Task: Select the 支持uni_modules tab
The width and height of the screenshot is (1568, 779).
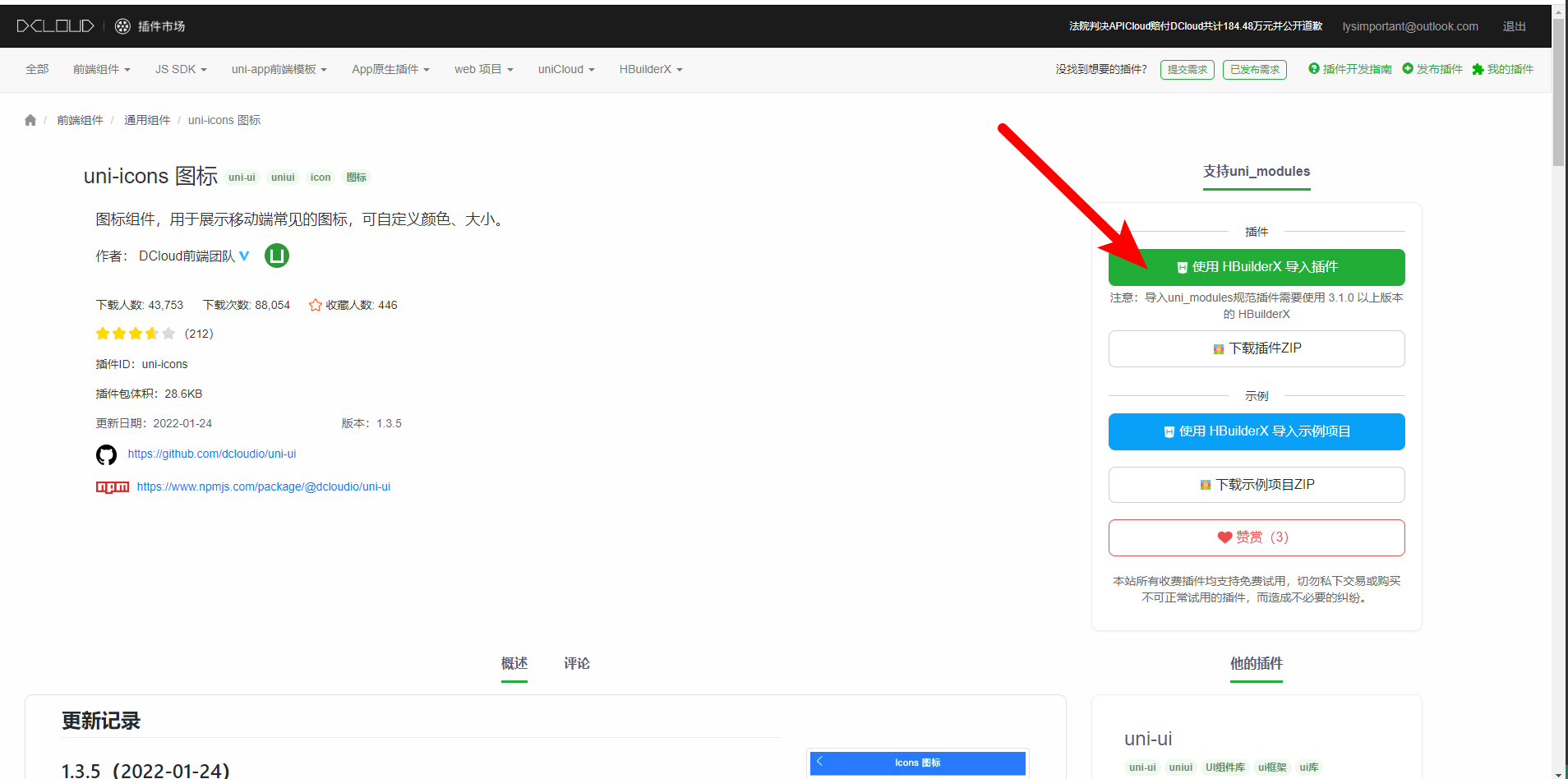Action: coord(1257,171)
